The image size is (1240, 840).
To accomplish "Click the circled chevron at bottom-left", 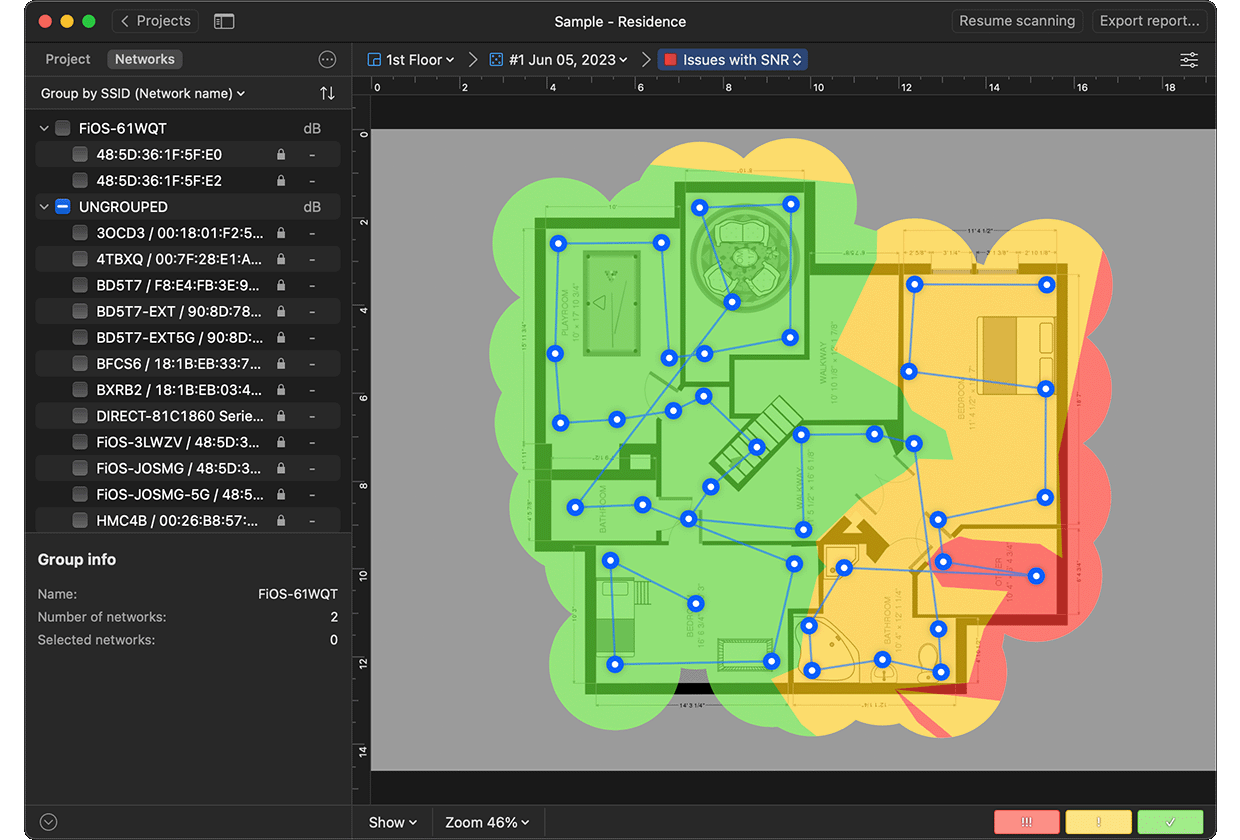I will point(48,822).
